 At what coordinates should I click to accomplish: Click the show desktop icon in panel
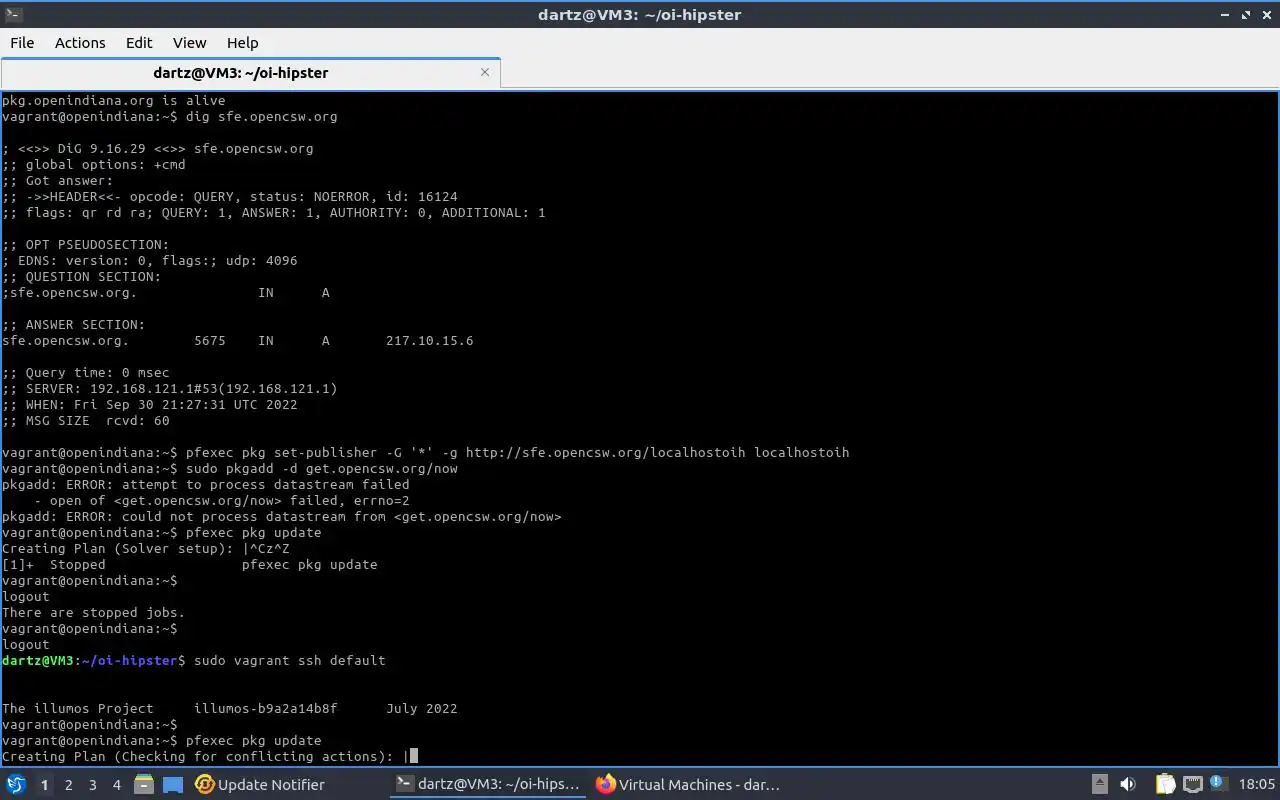pyautogui.click(x=173, y=785)
